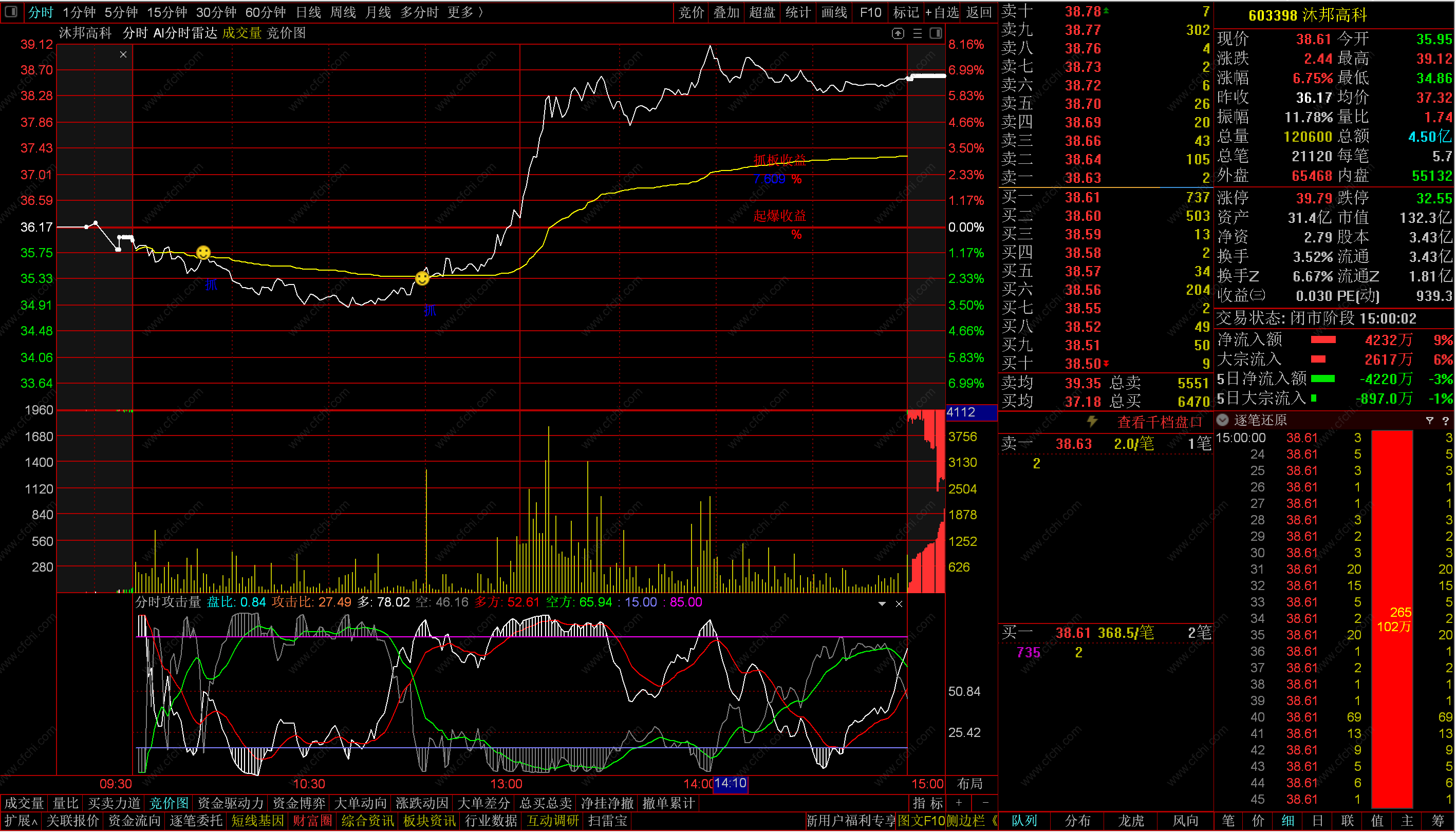This screenshot has height=833, width=1456.
Task: Open the three-line list menu icon
Action: (918, 33)
